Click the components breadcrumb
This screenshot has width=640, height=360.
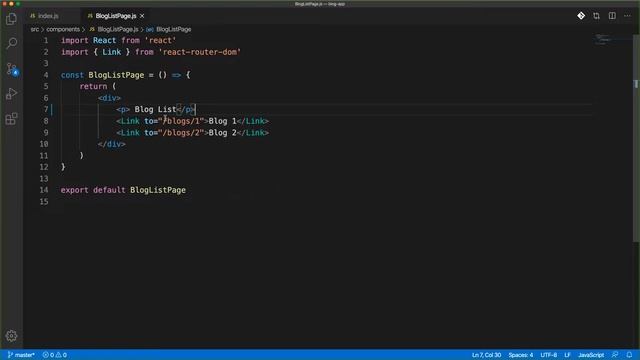click(63, 29)
